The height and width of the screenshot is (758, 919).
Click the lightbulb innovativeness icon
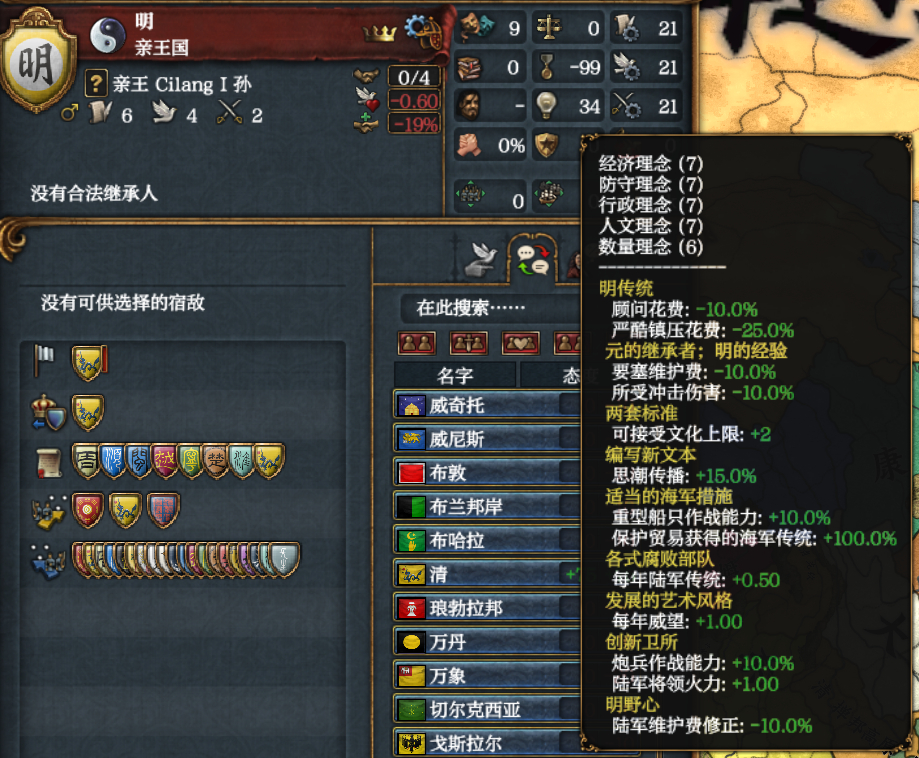coord(546,106)
